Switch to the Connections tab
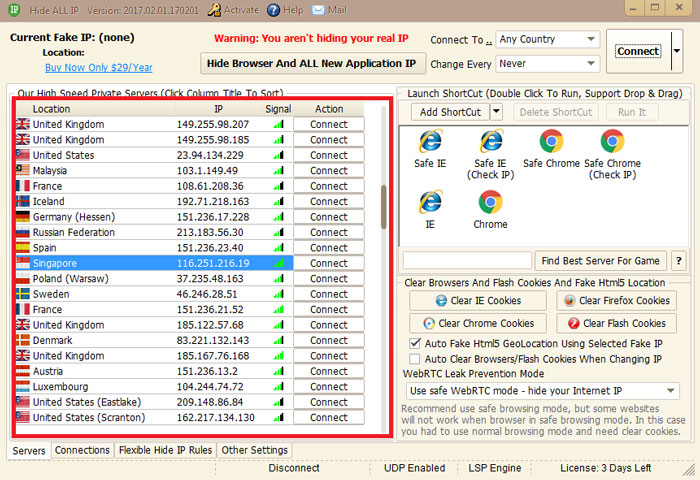The height and width of the screenshot is (480, 700). pos(82,451)
